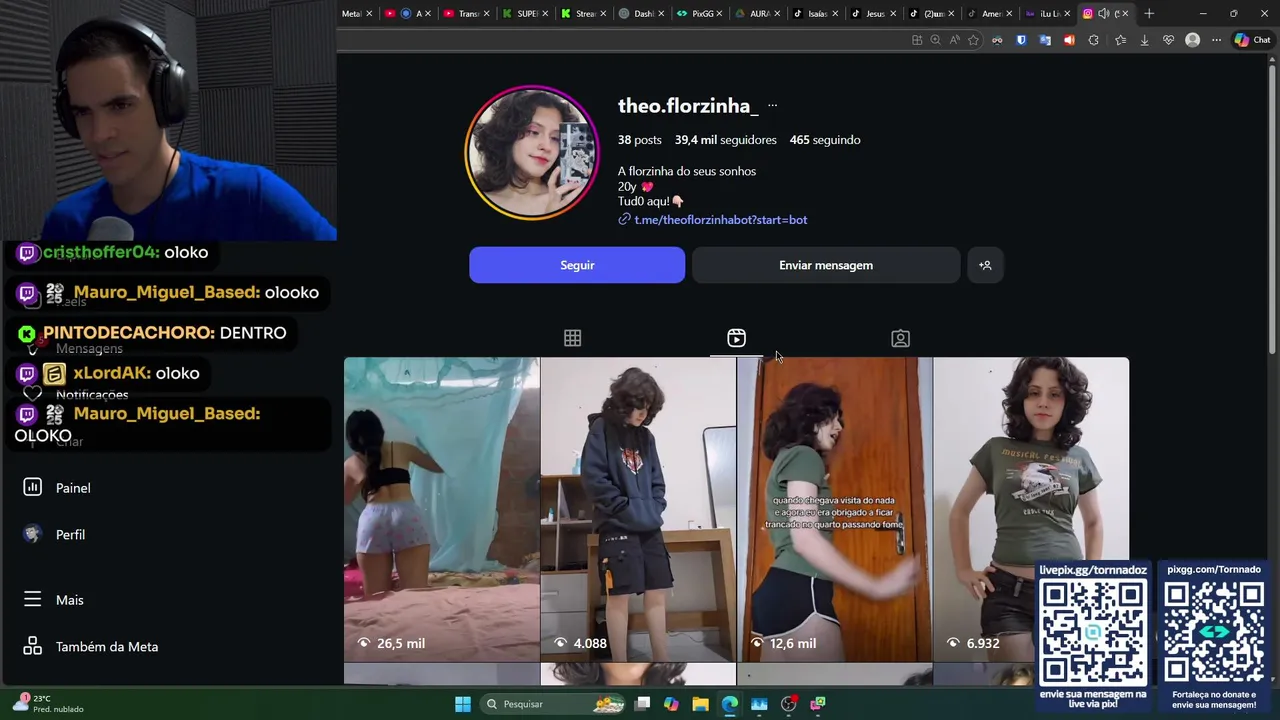The width and height of the screenshot is (1280, 720).
Task: Open the Mais hamburger menu
Action: [x=54, y=600]
